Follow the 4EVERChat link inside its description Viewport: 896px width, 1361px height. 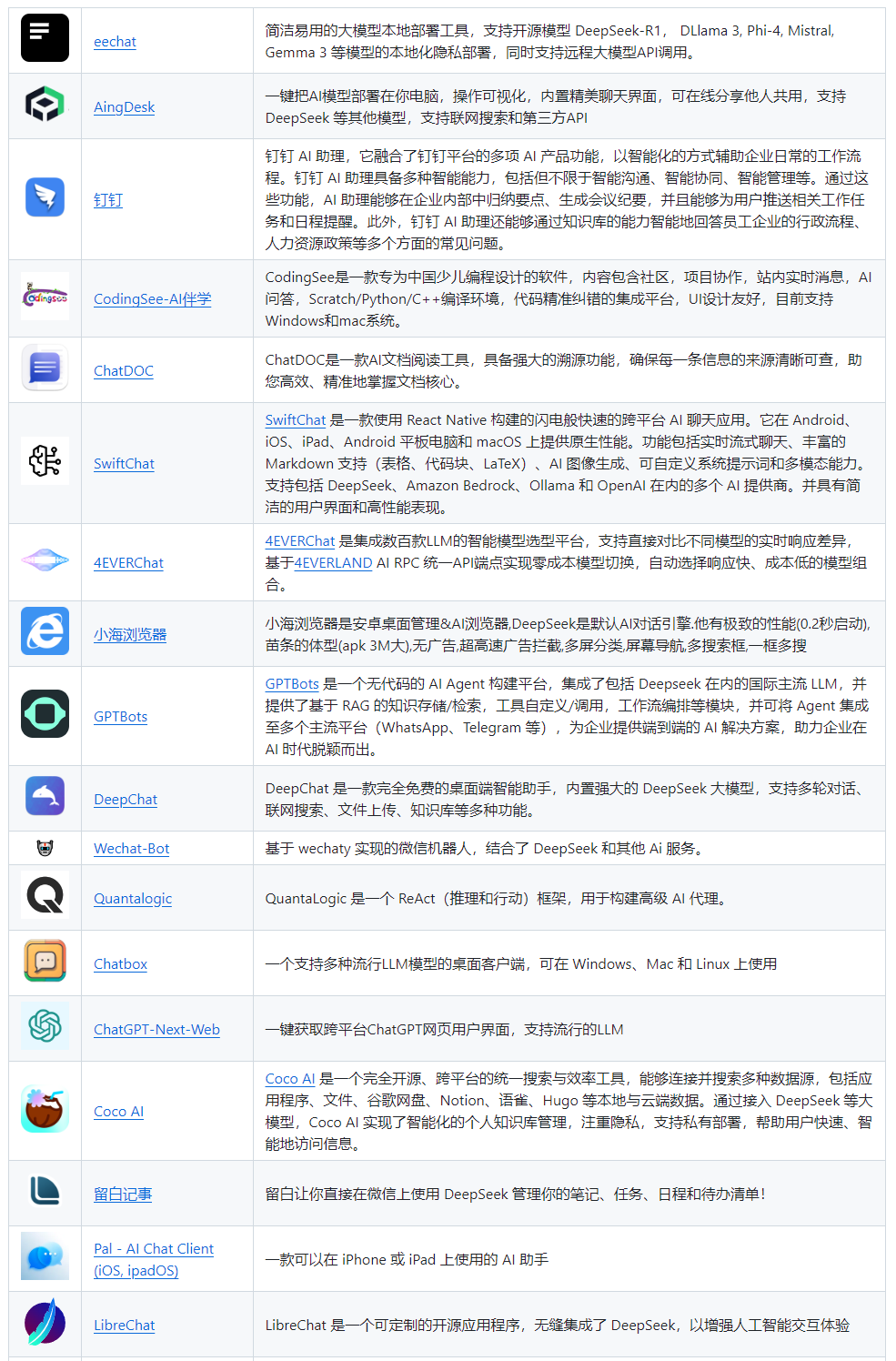[300, 541]
